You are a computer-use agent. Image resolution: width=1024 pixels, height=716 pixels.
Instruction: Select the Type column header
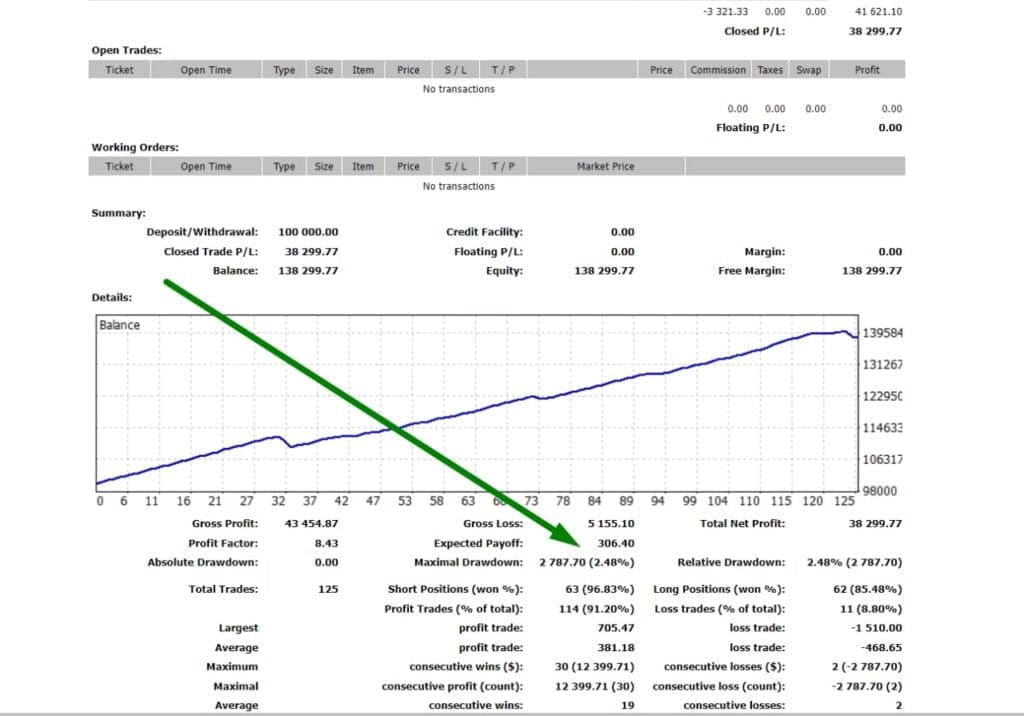pyautogui.click(x=283, y=69)
